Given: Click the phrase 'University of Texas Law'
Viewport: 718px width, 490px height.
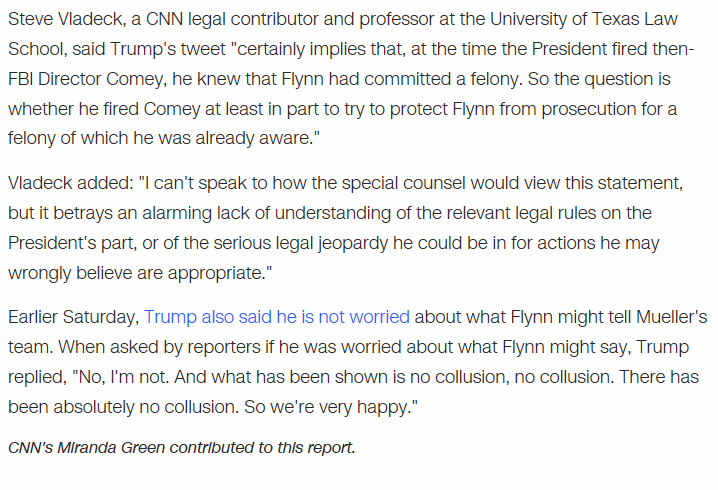Looking at the screenshot, I should 583,19.
